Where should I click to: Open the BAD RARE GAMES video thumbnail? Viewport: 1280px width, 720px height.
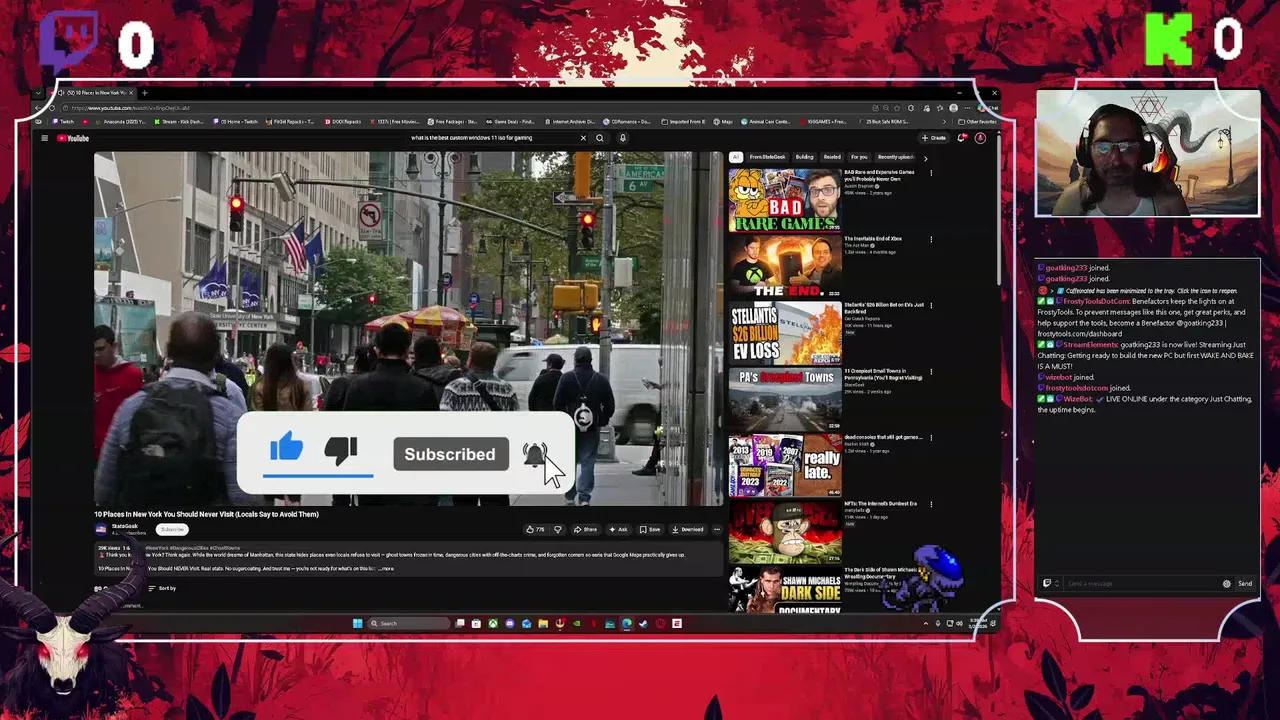[x=785, y=200]
